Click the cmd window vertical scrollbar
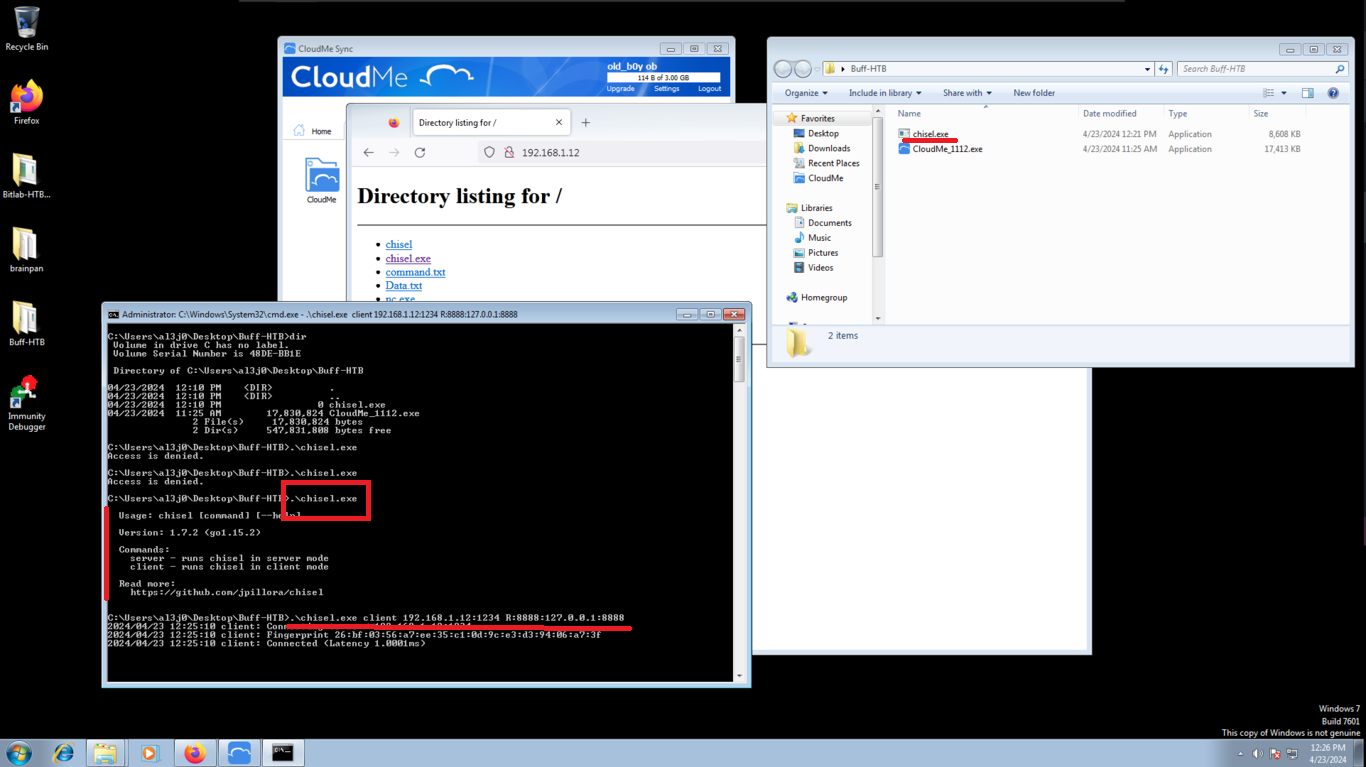Viewport: 1366px width, 767px height. point(740,503)
